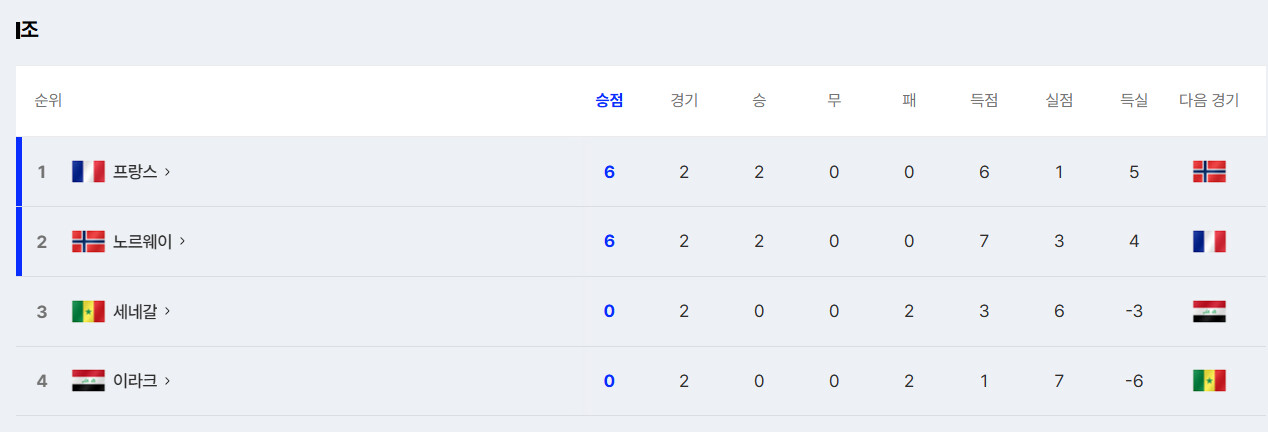Open the 세네갈 team link
1268x432 pixels.
[135, 311]
